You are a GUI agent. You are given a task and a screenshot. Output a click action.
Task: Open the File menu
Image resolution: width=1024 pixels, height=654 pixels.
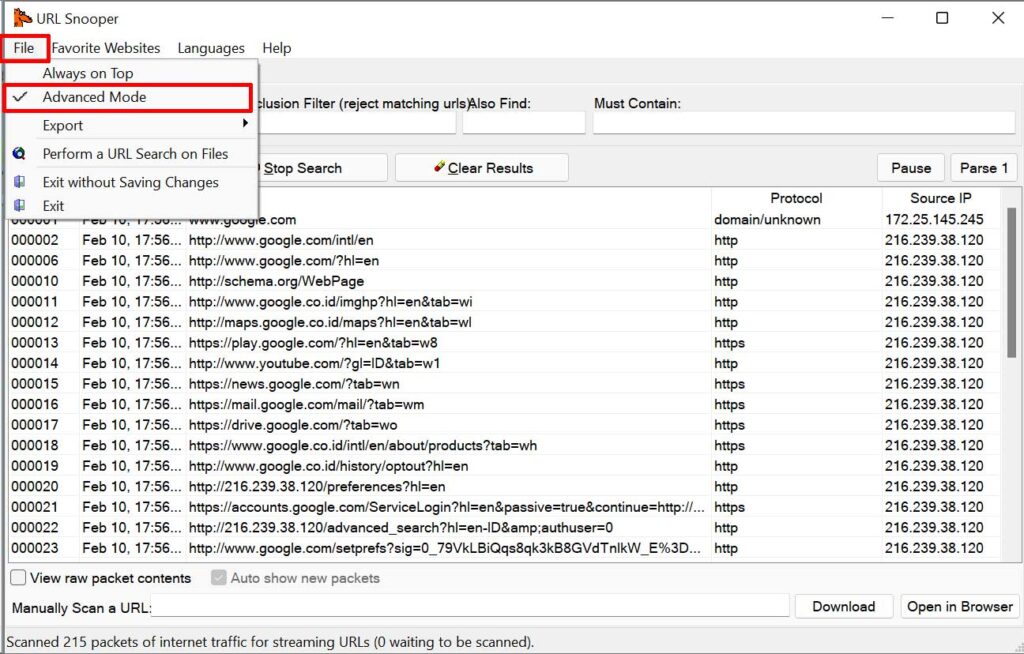pyautogui.click(x=24, y=48)
